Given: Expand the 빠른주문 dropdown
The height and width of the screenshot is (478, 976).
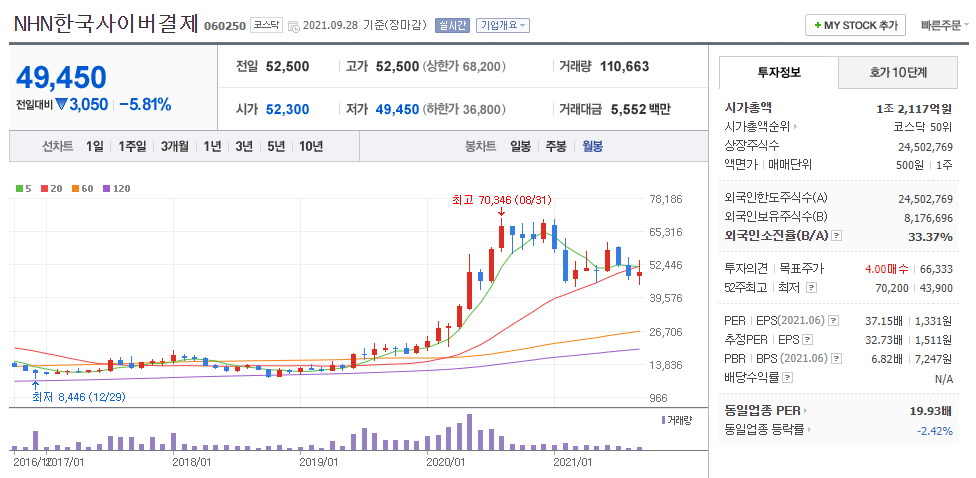Looking at the screenshot, I should pos(945,26).
